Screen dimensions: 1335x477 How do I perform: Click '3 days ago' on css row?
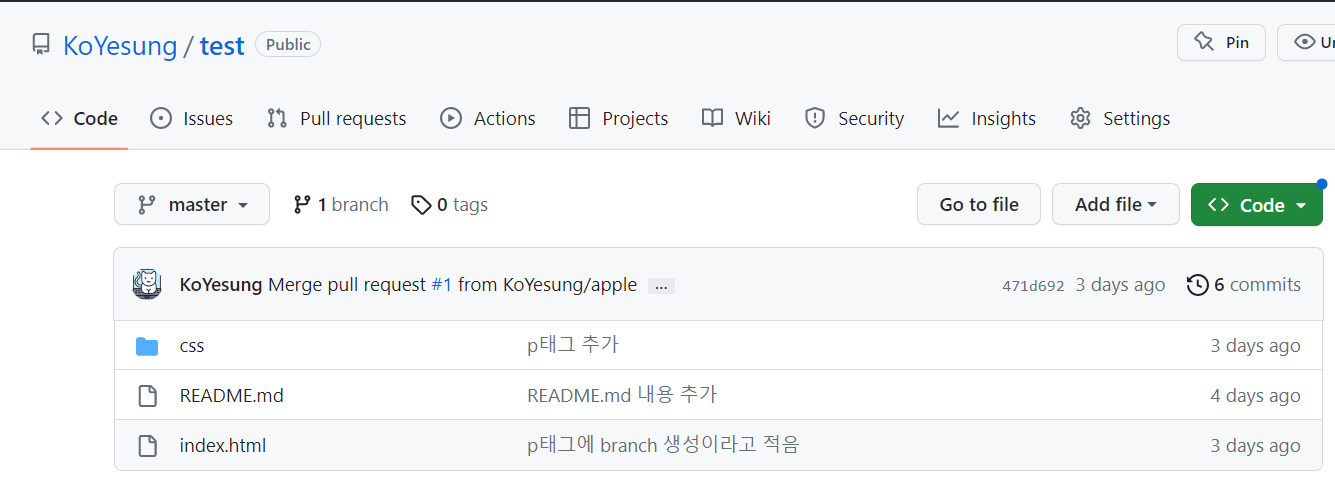click(1255, 346)
